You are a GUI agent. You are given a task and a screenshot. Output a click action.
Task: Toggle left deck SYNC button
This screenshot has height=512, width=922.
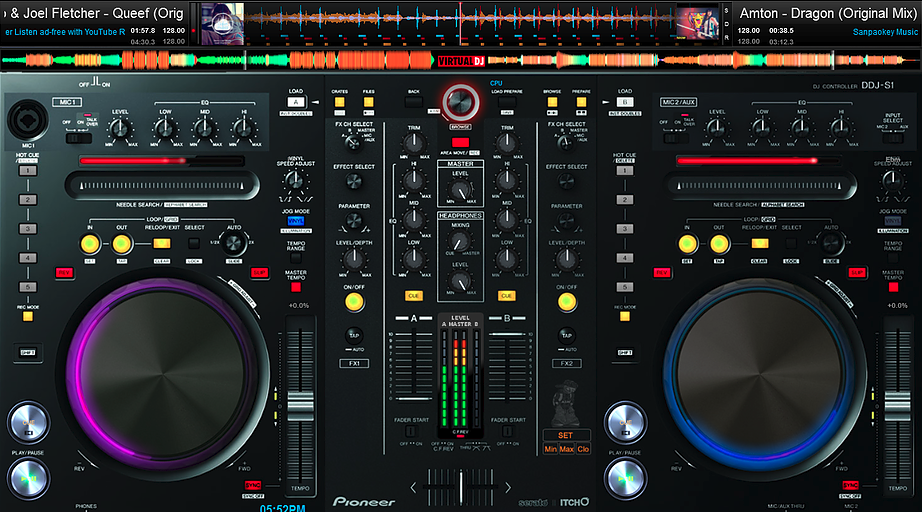point(253,486)
